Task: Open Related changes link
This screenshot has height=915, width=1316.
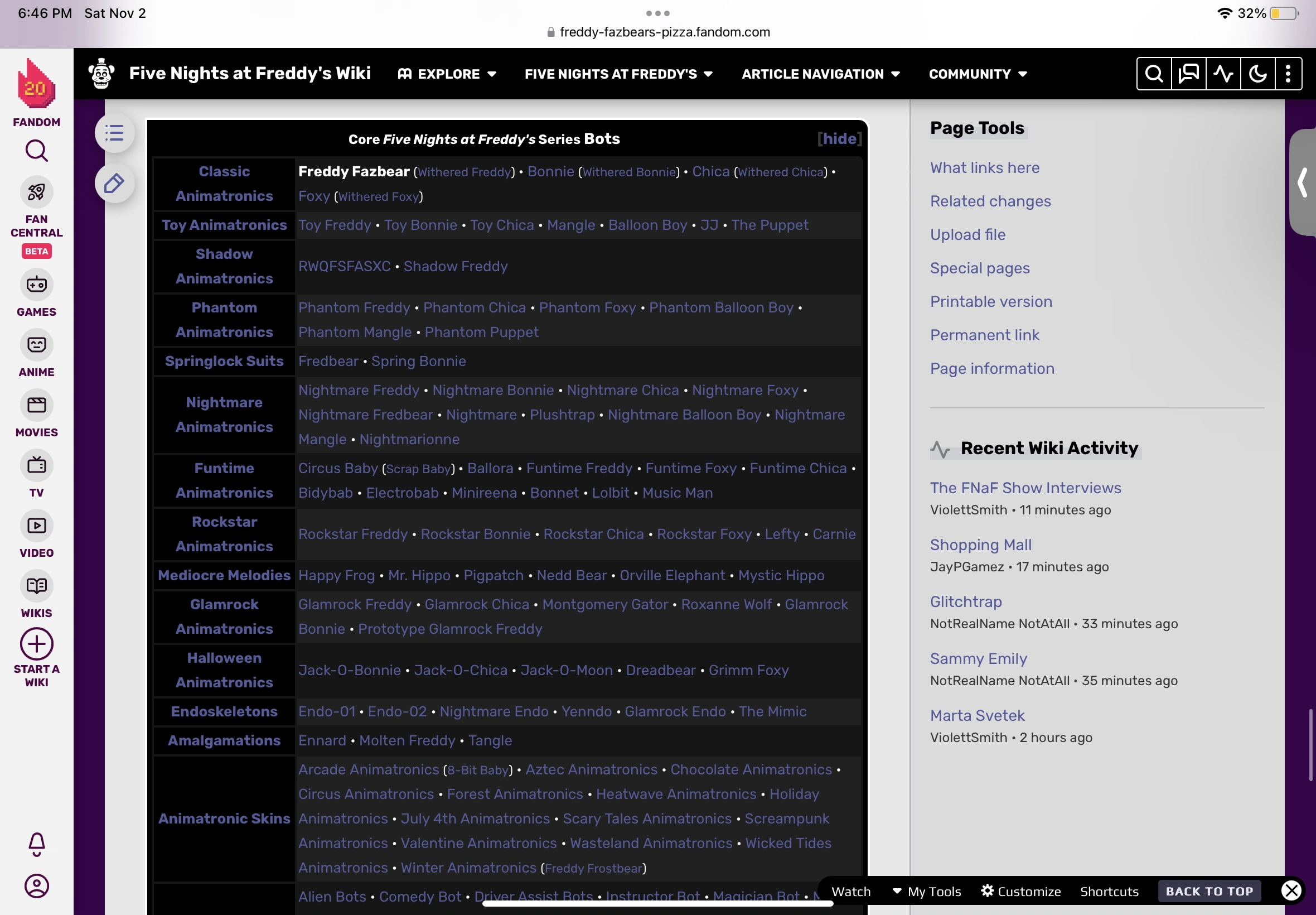Action: [x=990, y=201]
